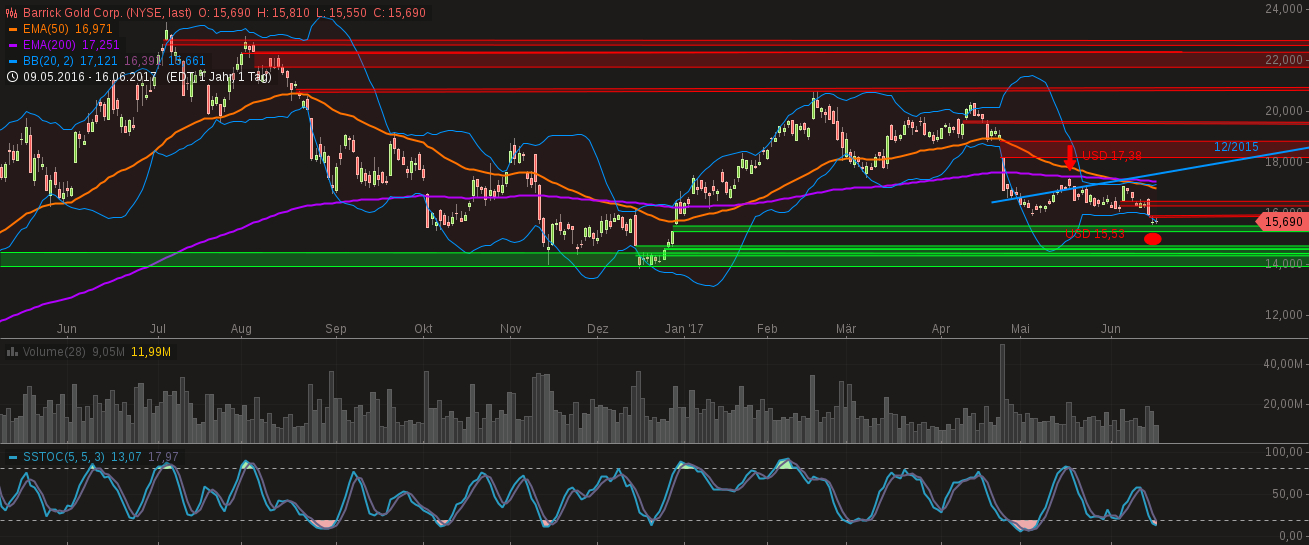Viewport: 1309px width, 545px height.
Task: Click the 12/2015 trendline label
Action: point(1236,147)
